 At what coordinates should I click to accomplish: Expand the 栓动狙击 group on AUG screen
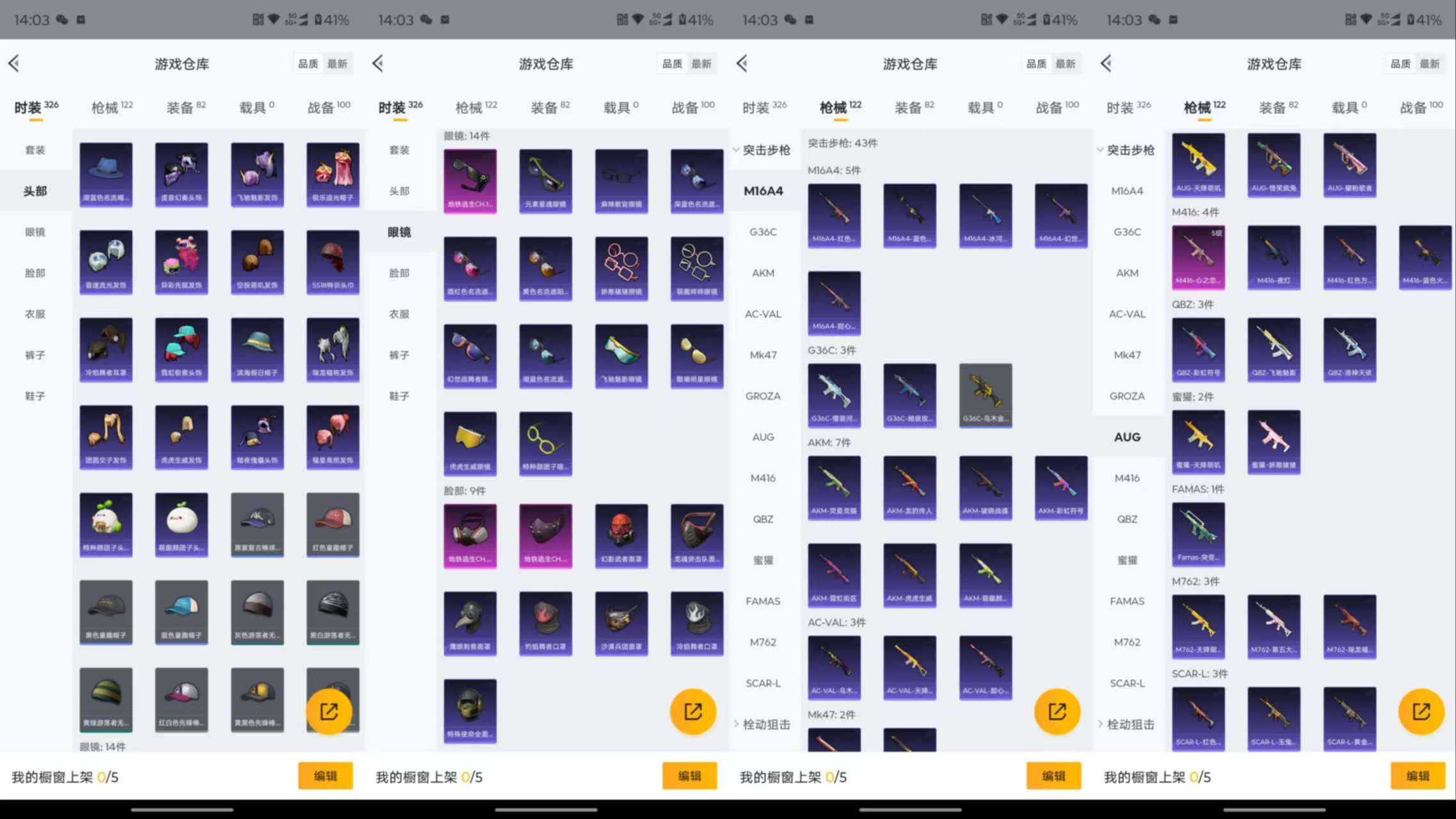(x=1127, y=724)
